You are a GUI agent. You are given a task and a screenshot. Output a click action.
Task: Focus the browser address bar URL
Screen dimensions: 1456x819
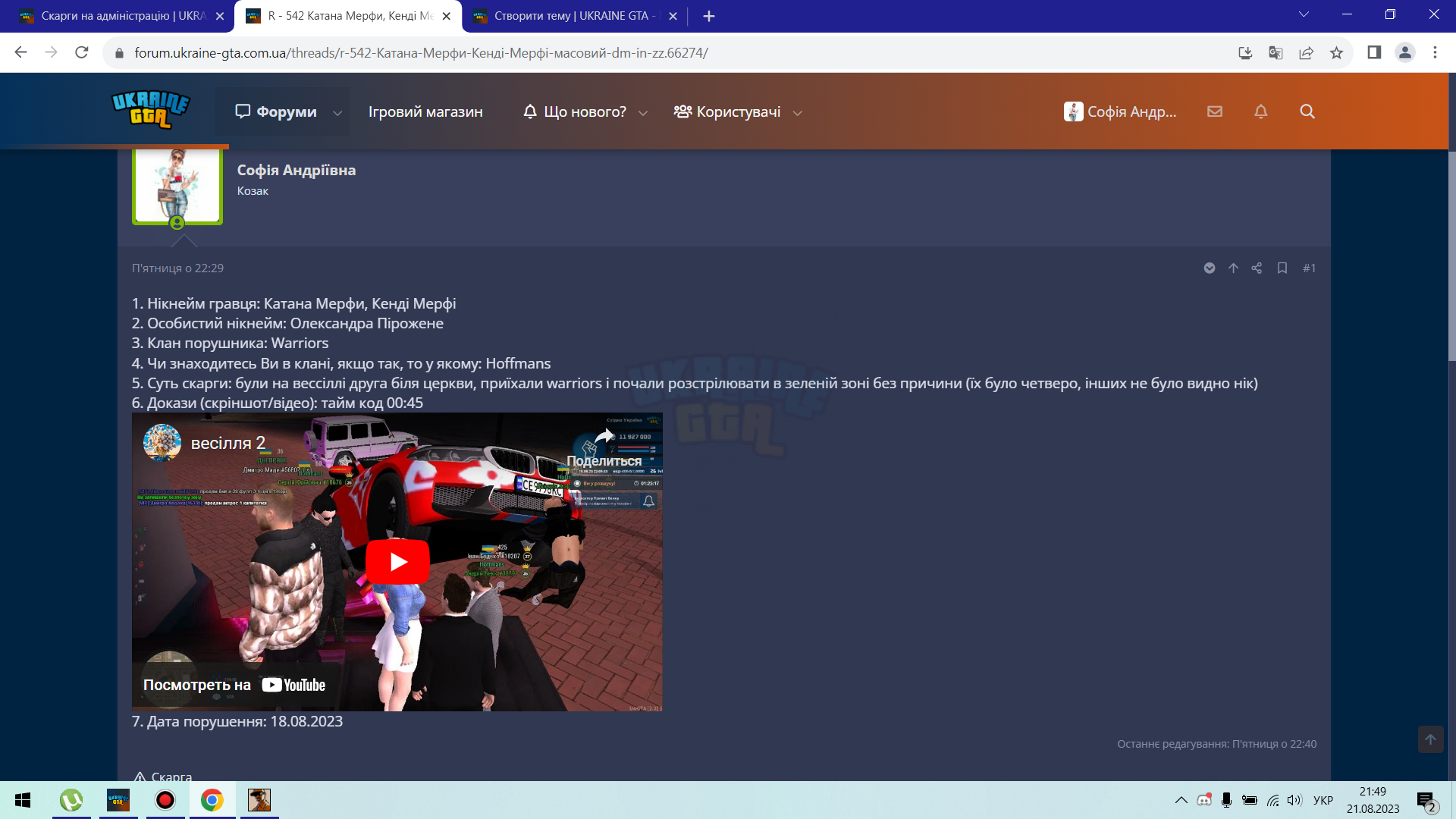(421, 53)
